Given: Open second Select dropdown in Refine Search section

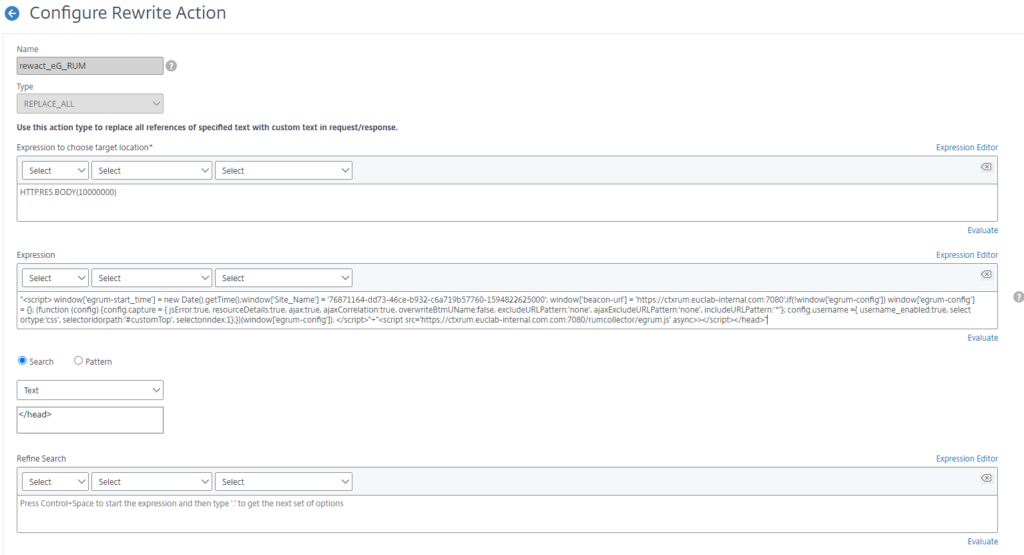Looking at the screenshot, I should [x=152, y=482].
